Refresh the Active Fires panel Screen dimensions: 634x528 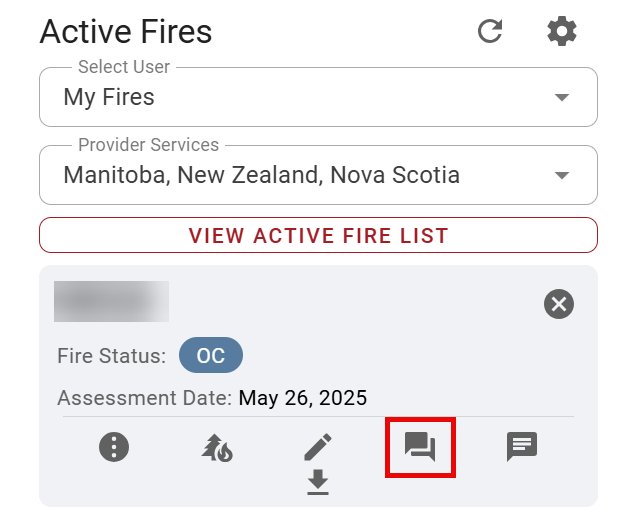pos(490,31)
